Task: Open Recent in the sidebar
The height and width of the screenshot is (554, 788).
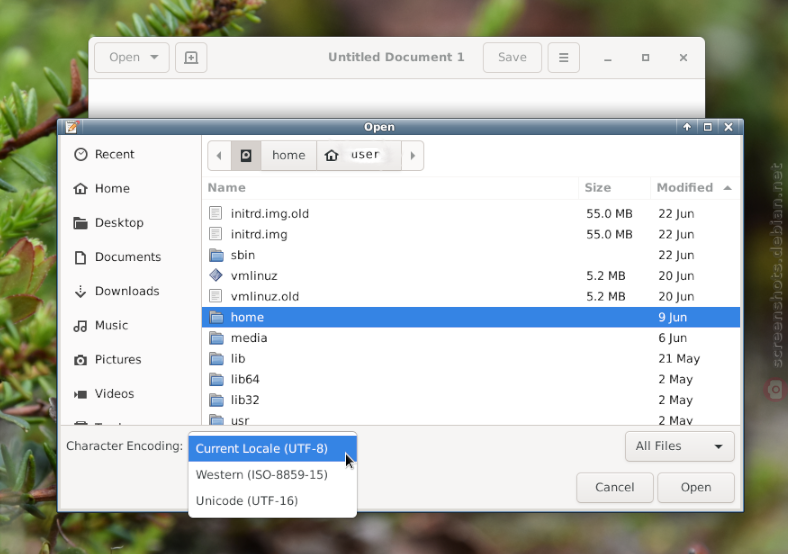Action: pos(130,154)
